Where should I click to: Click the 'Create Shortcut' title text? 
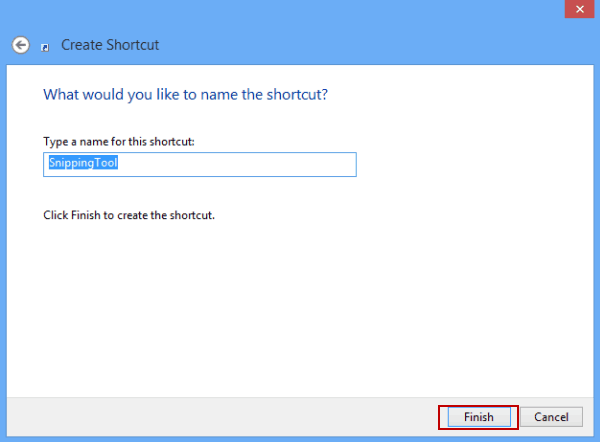[110, 45]
